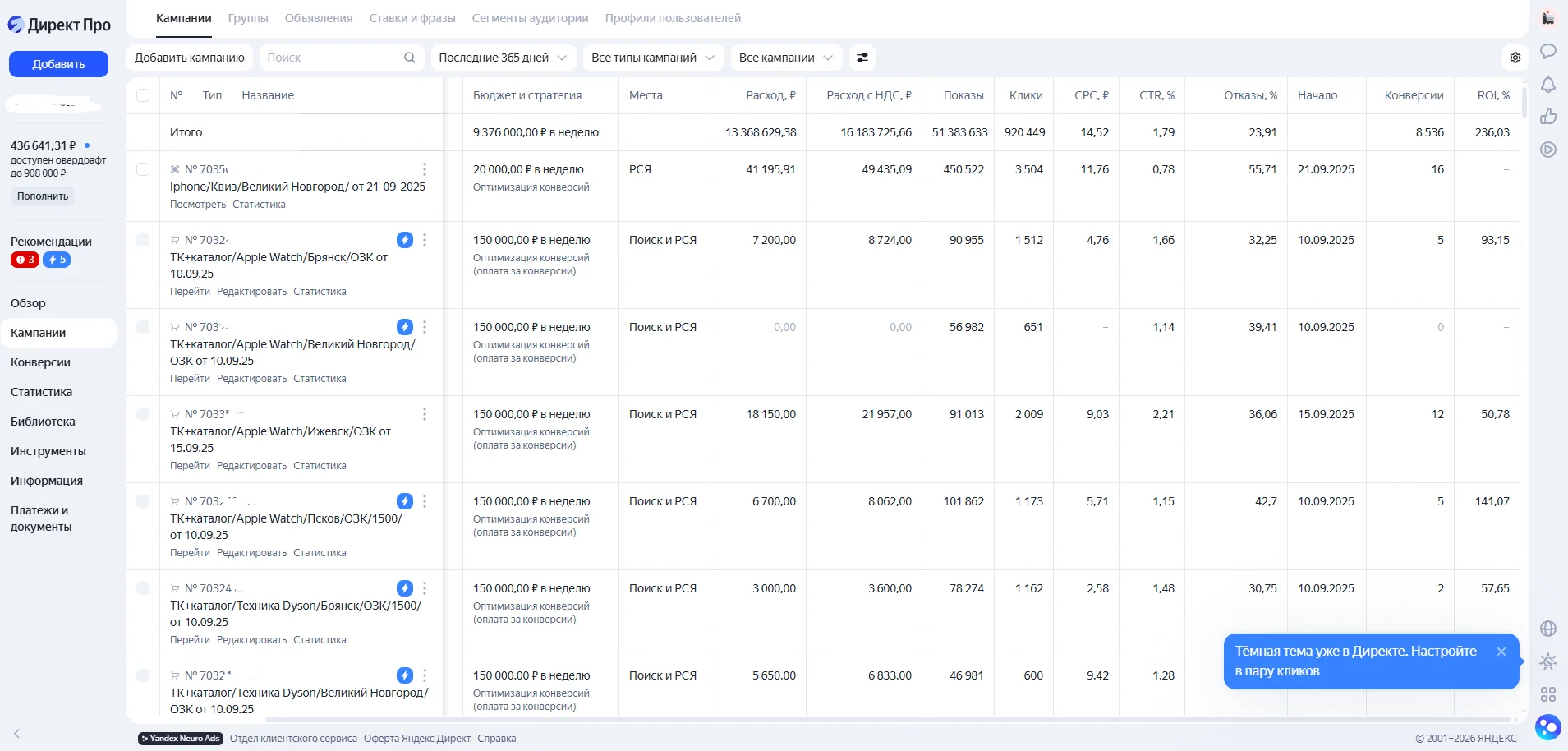The height and width of the screenshot is (751, 1568).
Task: Switch to the Ставки и фразы tab
Action: (x=412, y=18)
